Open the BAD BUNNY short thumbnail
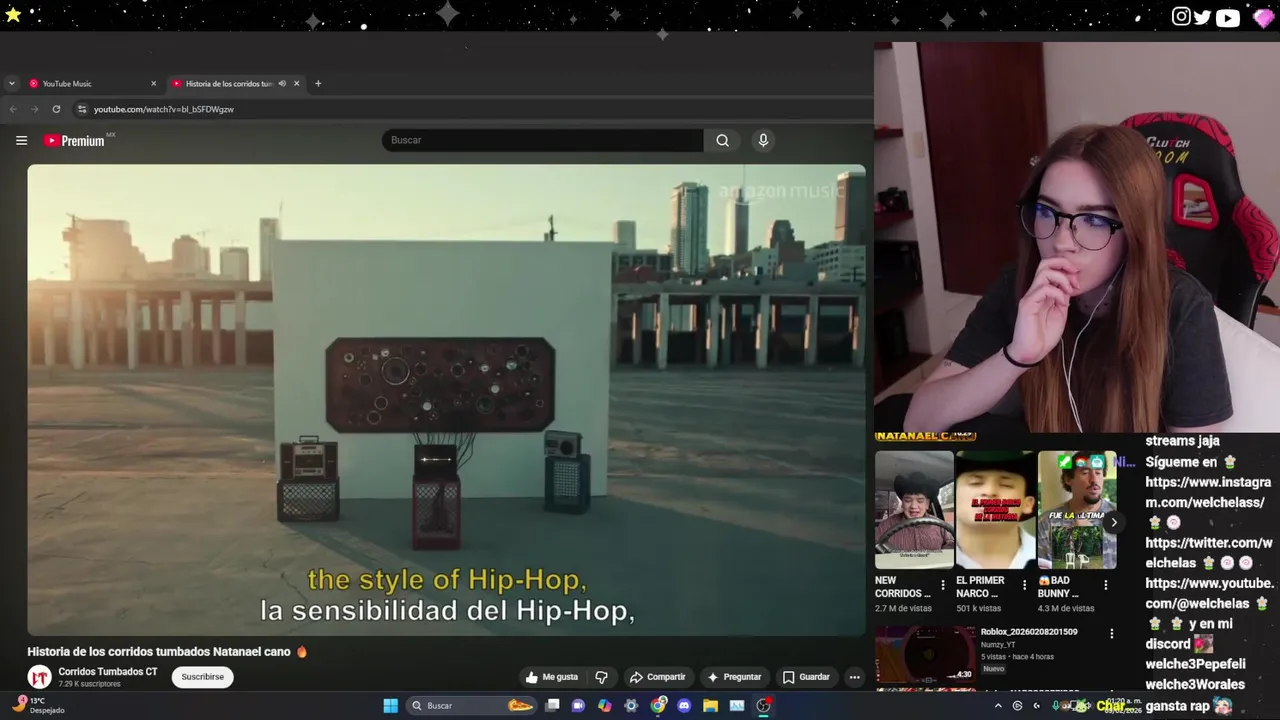1280x720 pixels. coord(1077,510)
